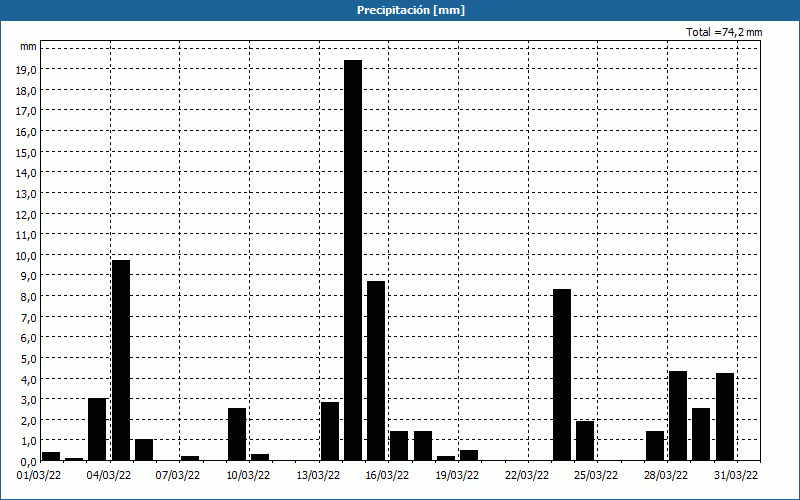
Task: Click the "3,0" y-axis value
Action: coord(28,399)
